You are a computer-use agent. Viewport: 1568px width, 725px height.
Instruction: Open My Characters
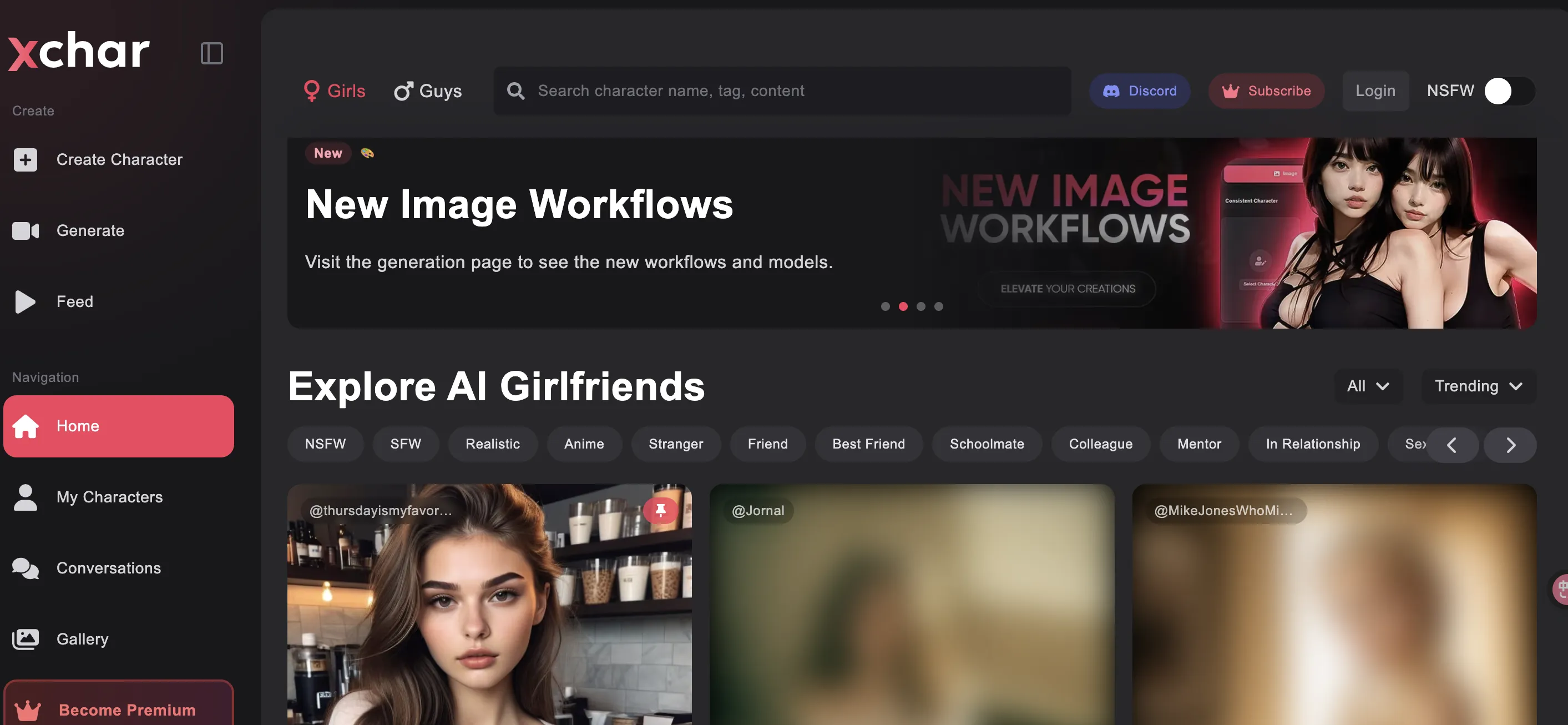click(x=109, y=497)
